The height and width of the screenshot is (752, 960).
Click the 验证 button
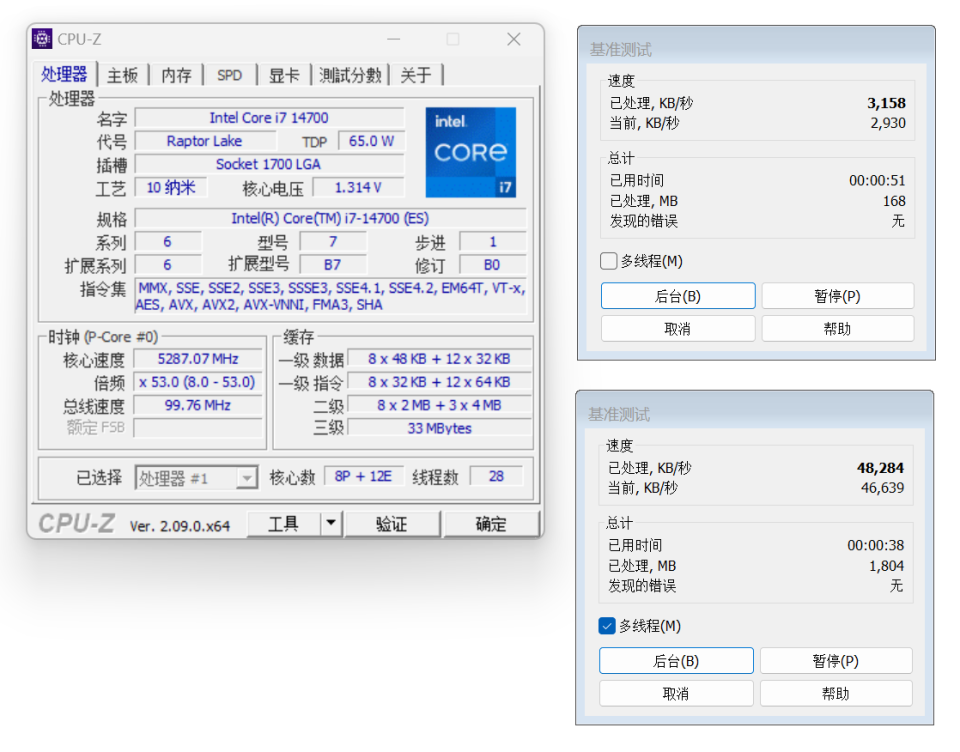[x=392, y=524]
